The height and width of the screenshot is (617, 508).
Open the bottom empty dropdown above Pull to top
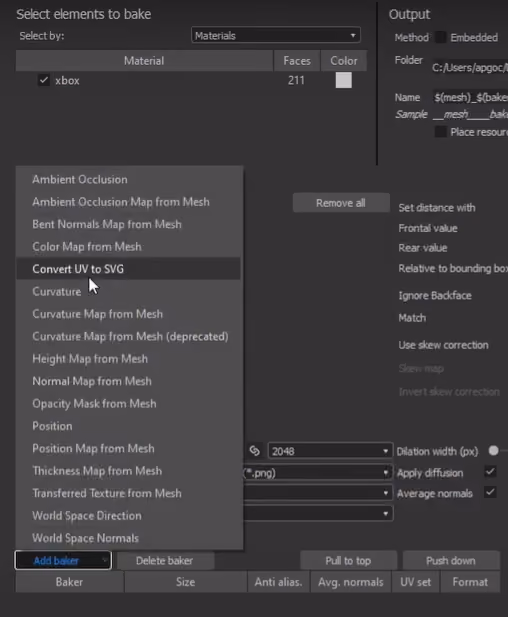(x=318, y=513)
